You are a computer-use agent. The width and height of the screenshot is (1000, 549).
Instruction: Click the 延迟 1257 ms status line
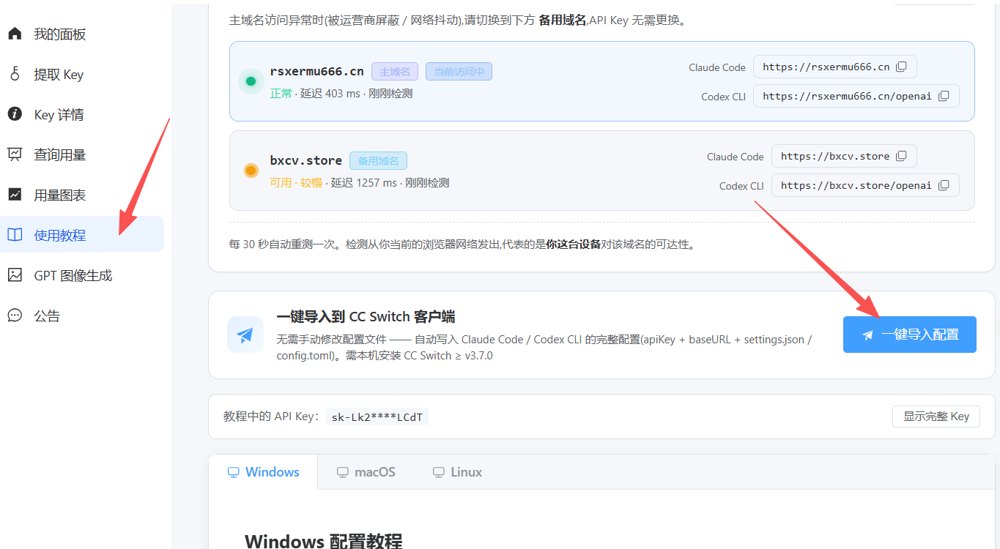click(360, 182)
